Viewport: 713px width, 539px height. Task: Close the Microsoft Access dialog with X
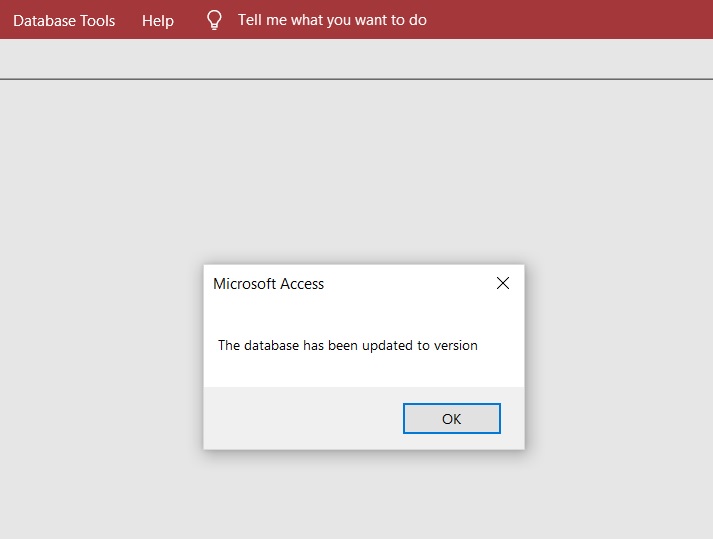[x=503, y=283]
